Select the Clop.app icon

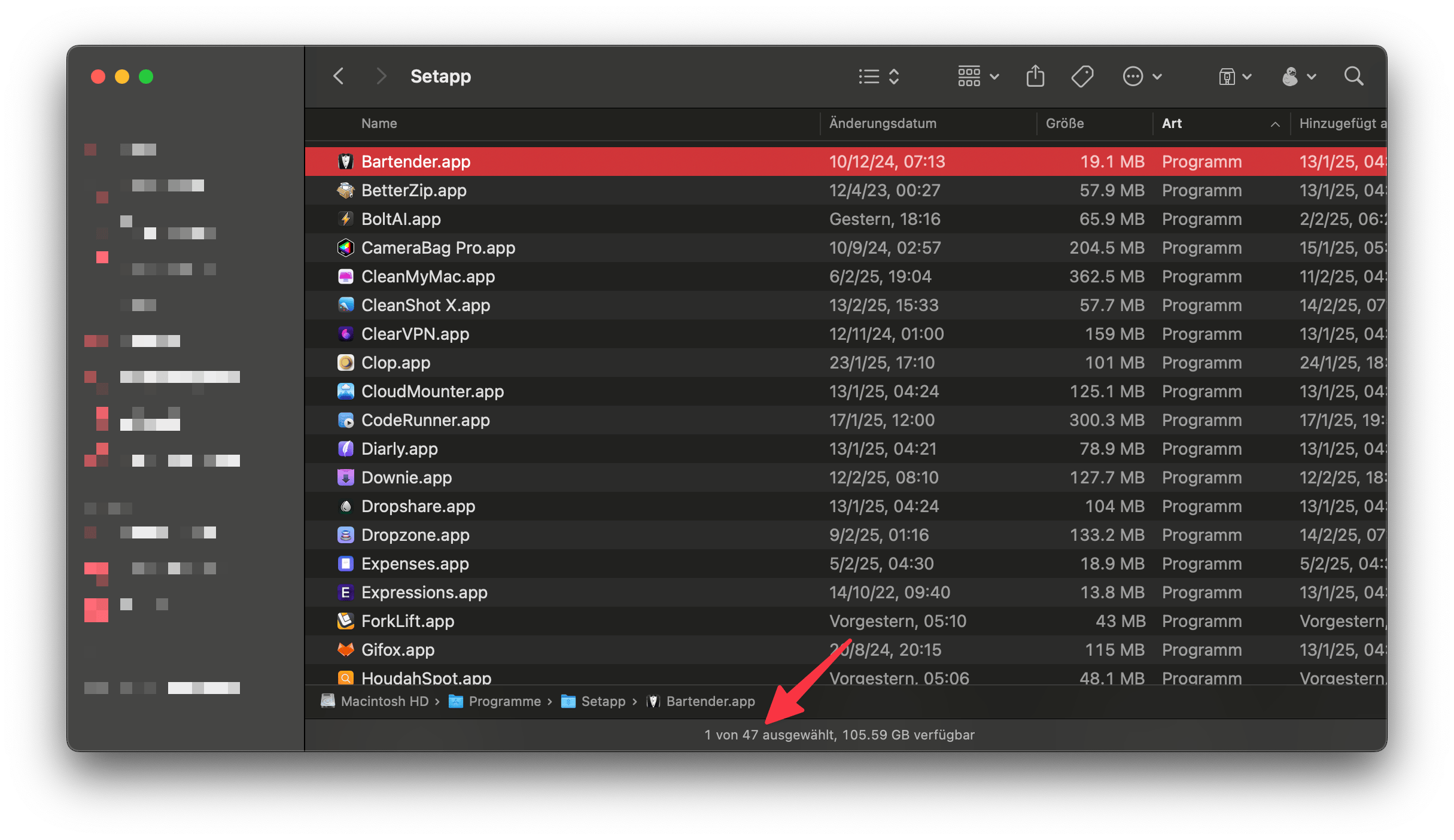[346, 363]
